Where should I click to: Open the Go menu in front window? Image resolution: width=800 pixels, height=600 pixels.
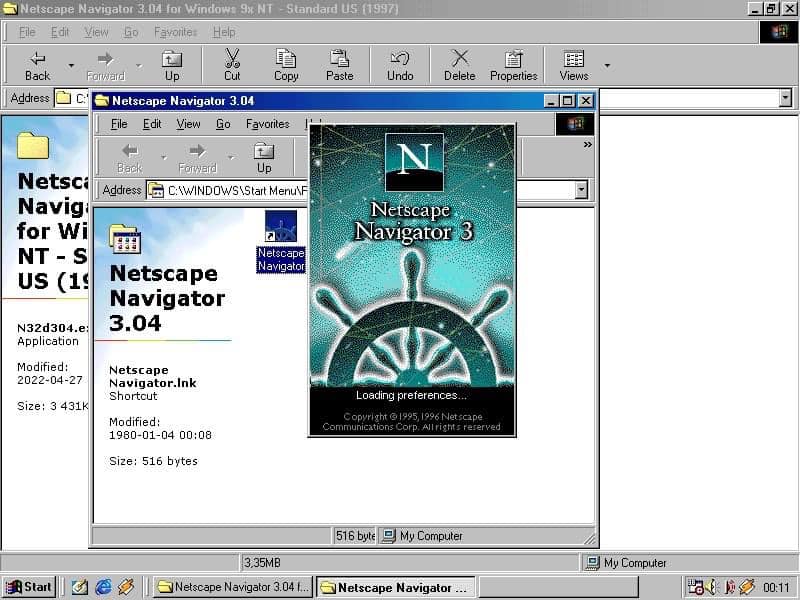pos(223,124)
